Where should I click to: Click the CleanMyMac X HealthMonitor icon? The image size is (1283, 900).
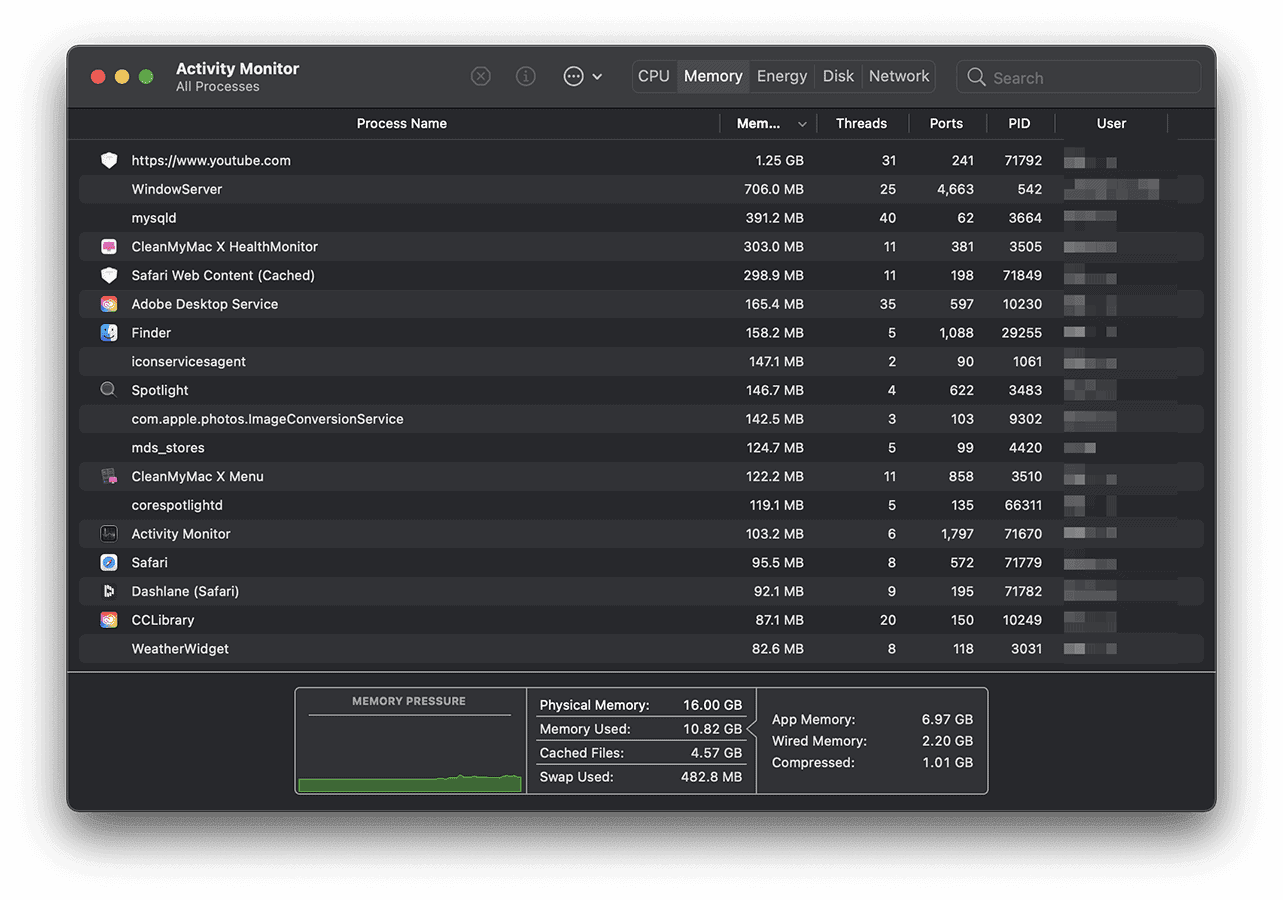coord(109,246)
